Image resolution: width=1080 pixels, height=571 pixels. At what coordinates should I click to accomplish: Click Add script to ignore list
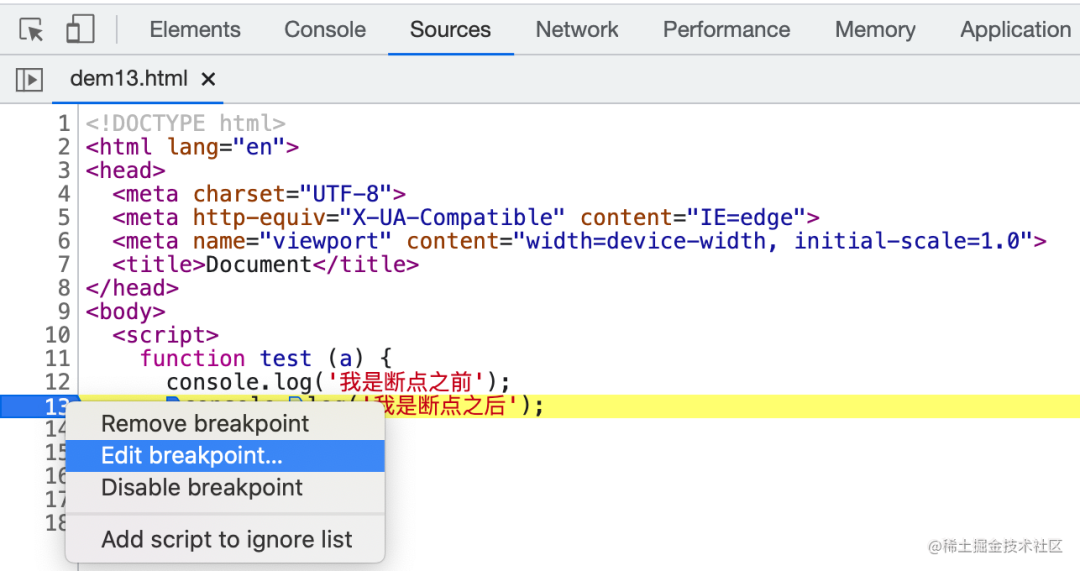pos(225,539)
